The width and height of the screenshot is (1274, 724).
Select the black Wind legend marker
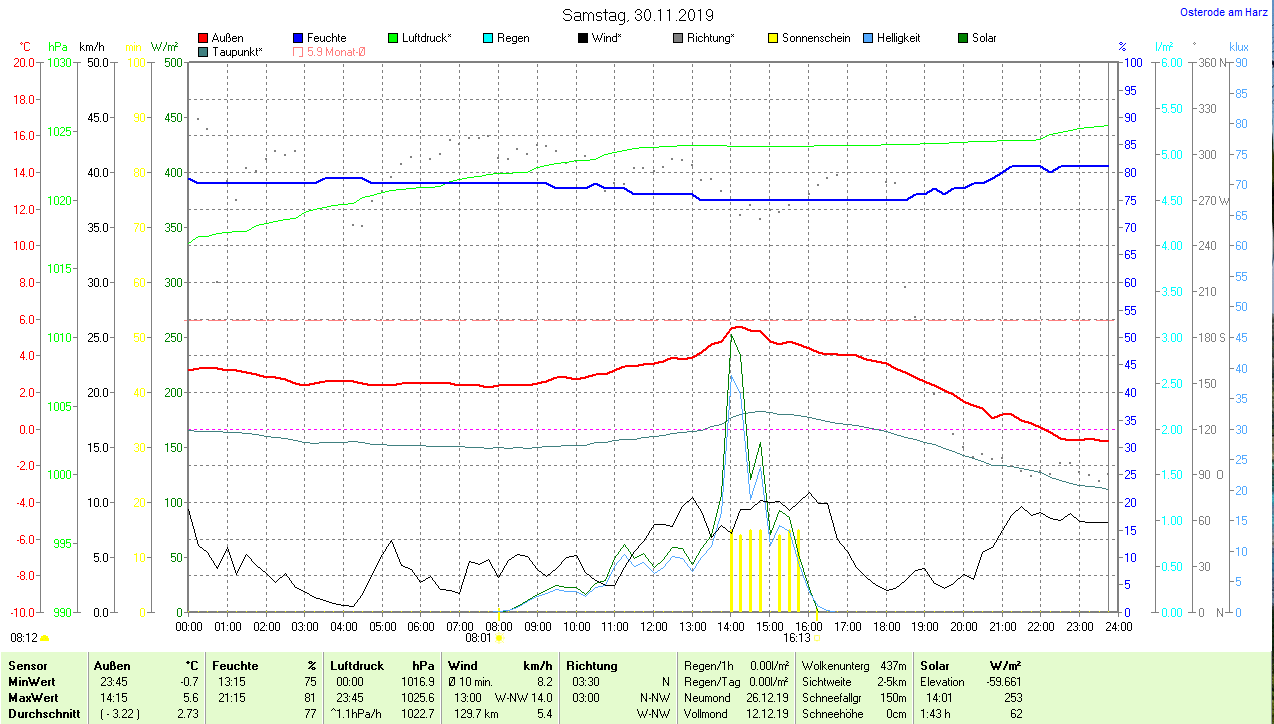[583, 38]
